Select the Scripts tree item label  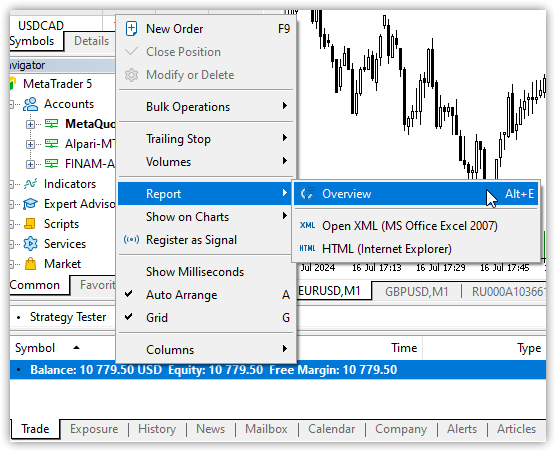[x=61, y=224]
